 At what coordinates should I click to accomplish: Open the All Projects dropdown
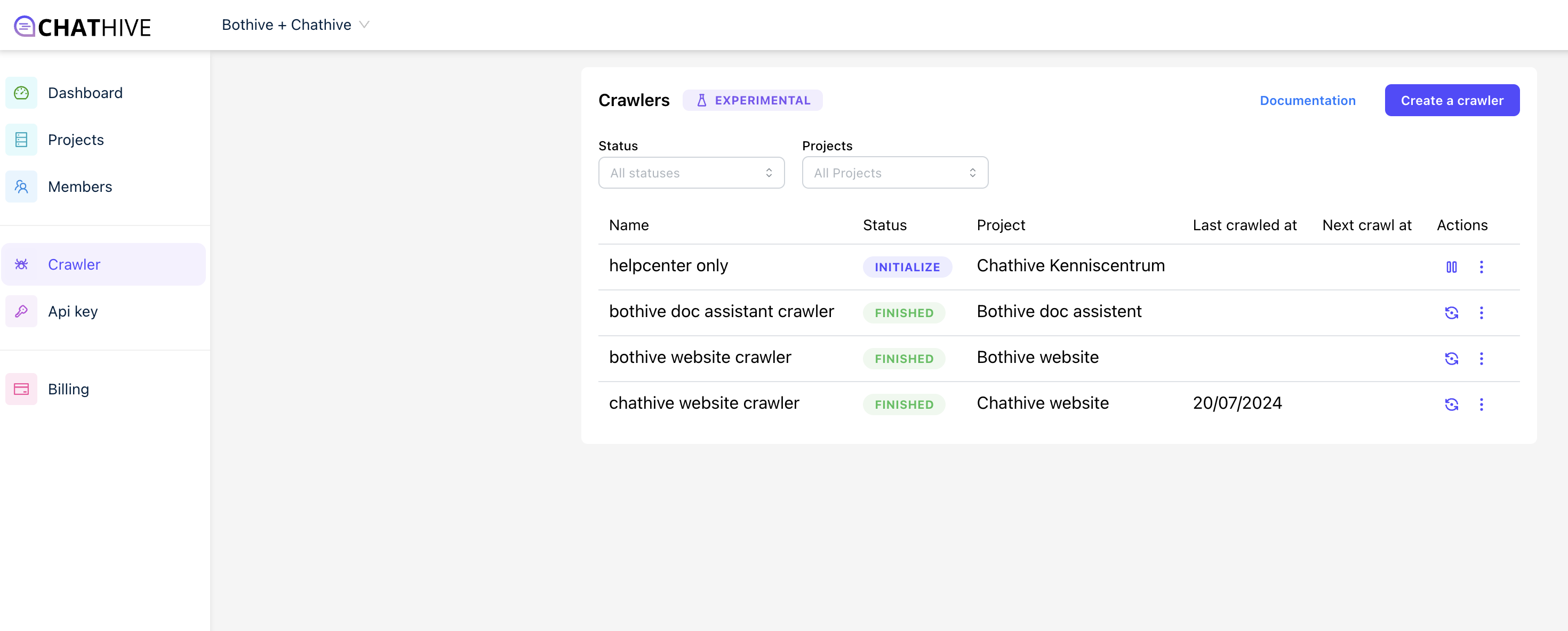pyautogui.click(x=895, y=173)
